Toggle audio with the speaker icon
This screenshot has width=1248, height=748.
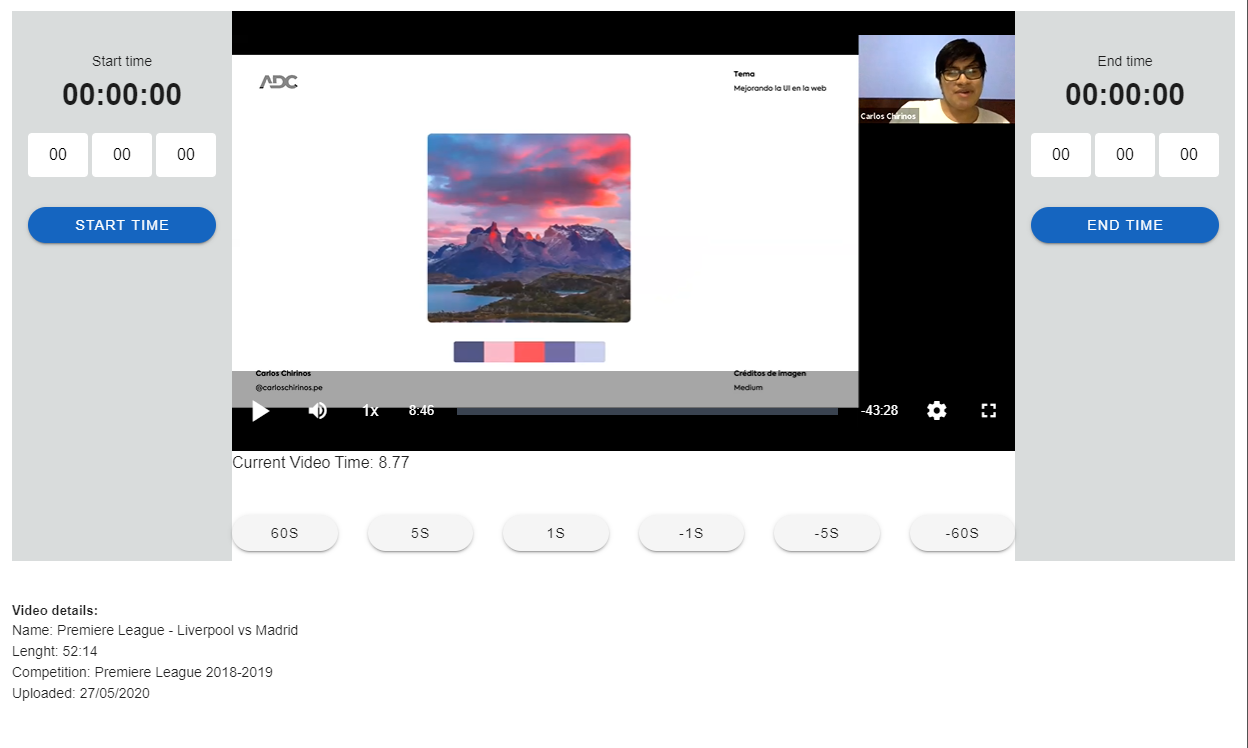pos(318,410)
